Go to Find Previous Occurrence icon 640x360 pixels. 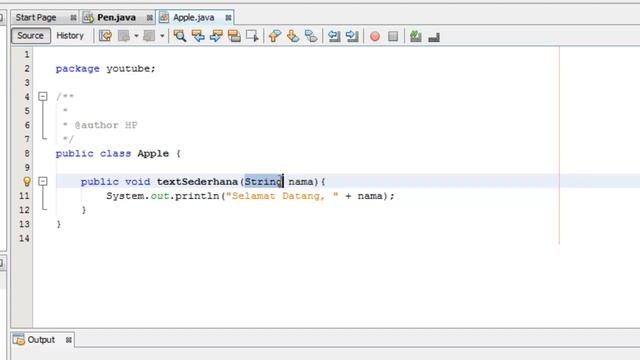tap(198, 36)
